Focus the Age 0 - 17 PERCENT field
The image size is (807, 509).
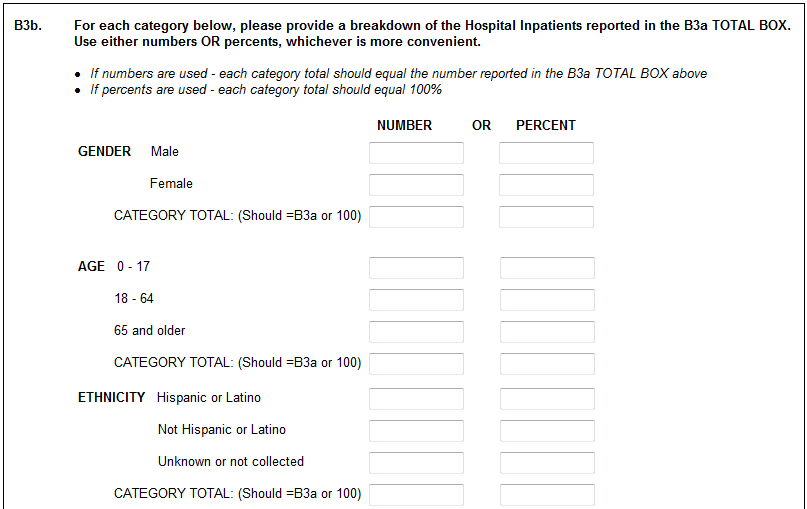click(547, 268)
